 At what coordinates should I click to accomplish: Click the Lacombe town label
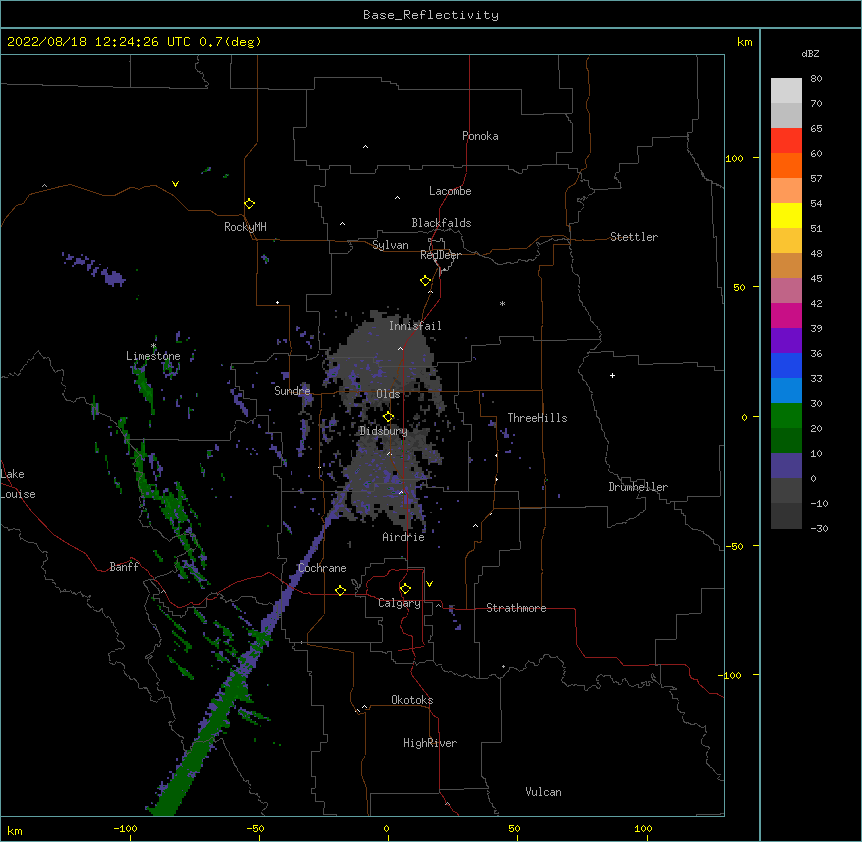(x=450, y=191)
